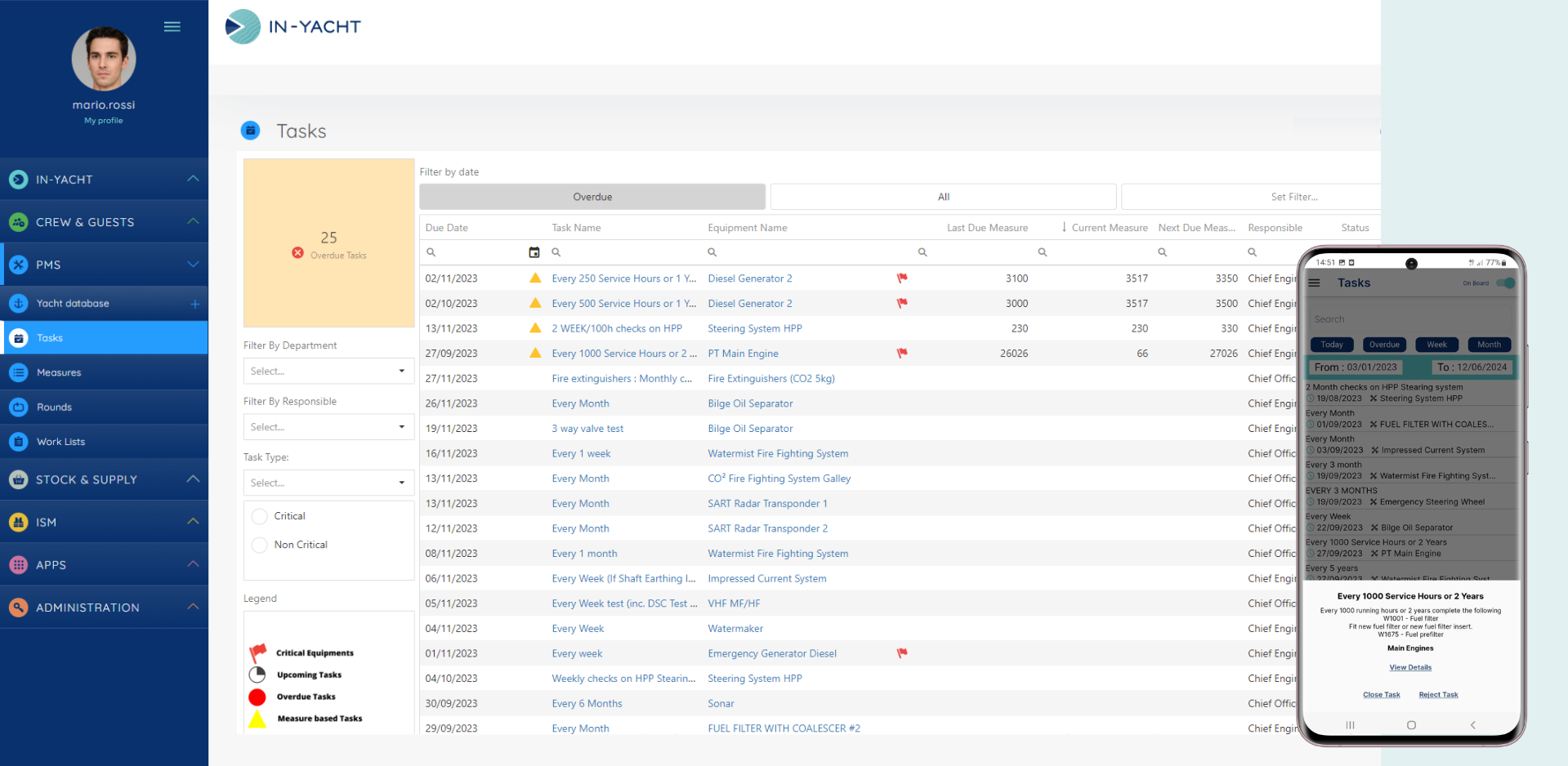Viewport: 1568px width, 766px height.
Task: Open the Filter By Responsible dropdown
Action: (328, 426)
